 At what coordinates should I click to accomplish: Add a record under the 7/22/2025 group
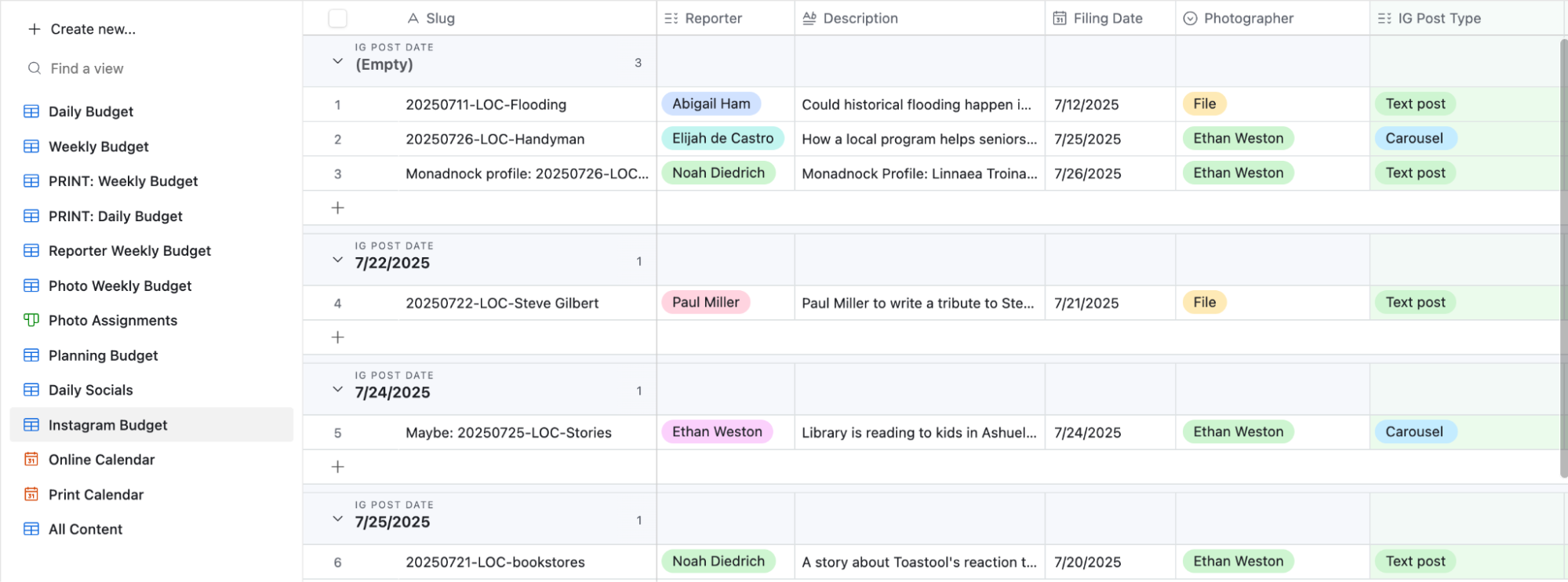click(x=338, y=337)
